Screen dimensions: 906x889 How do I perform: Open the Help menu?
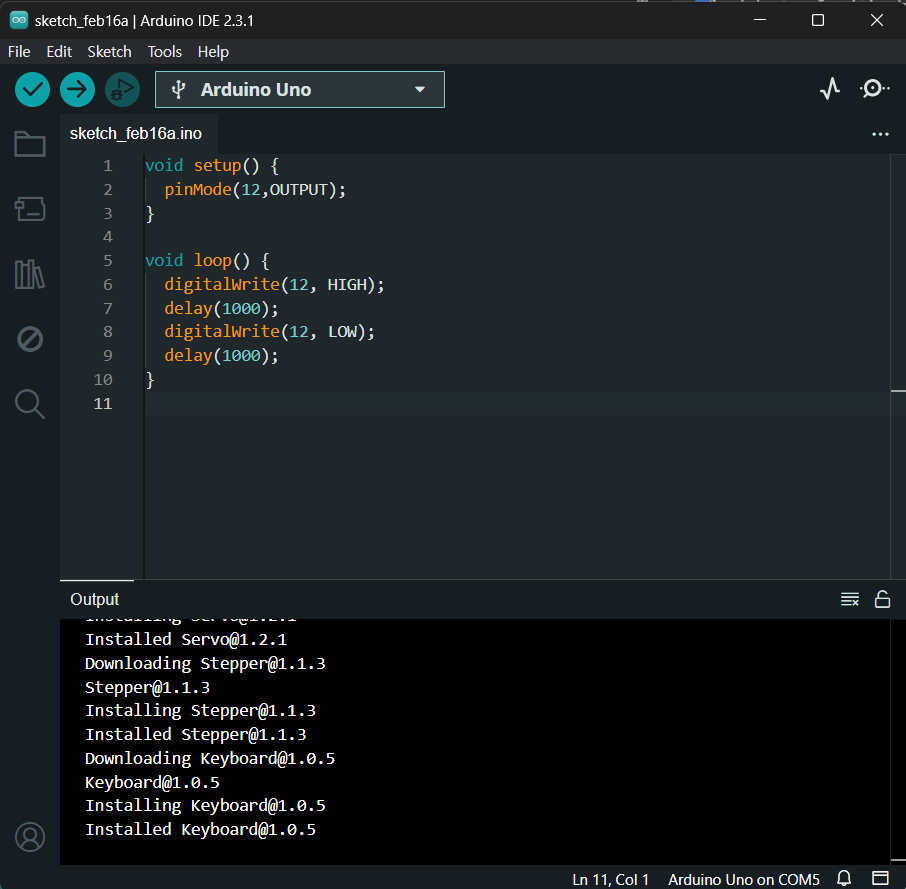coord(213,52)
